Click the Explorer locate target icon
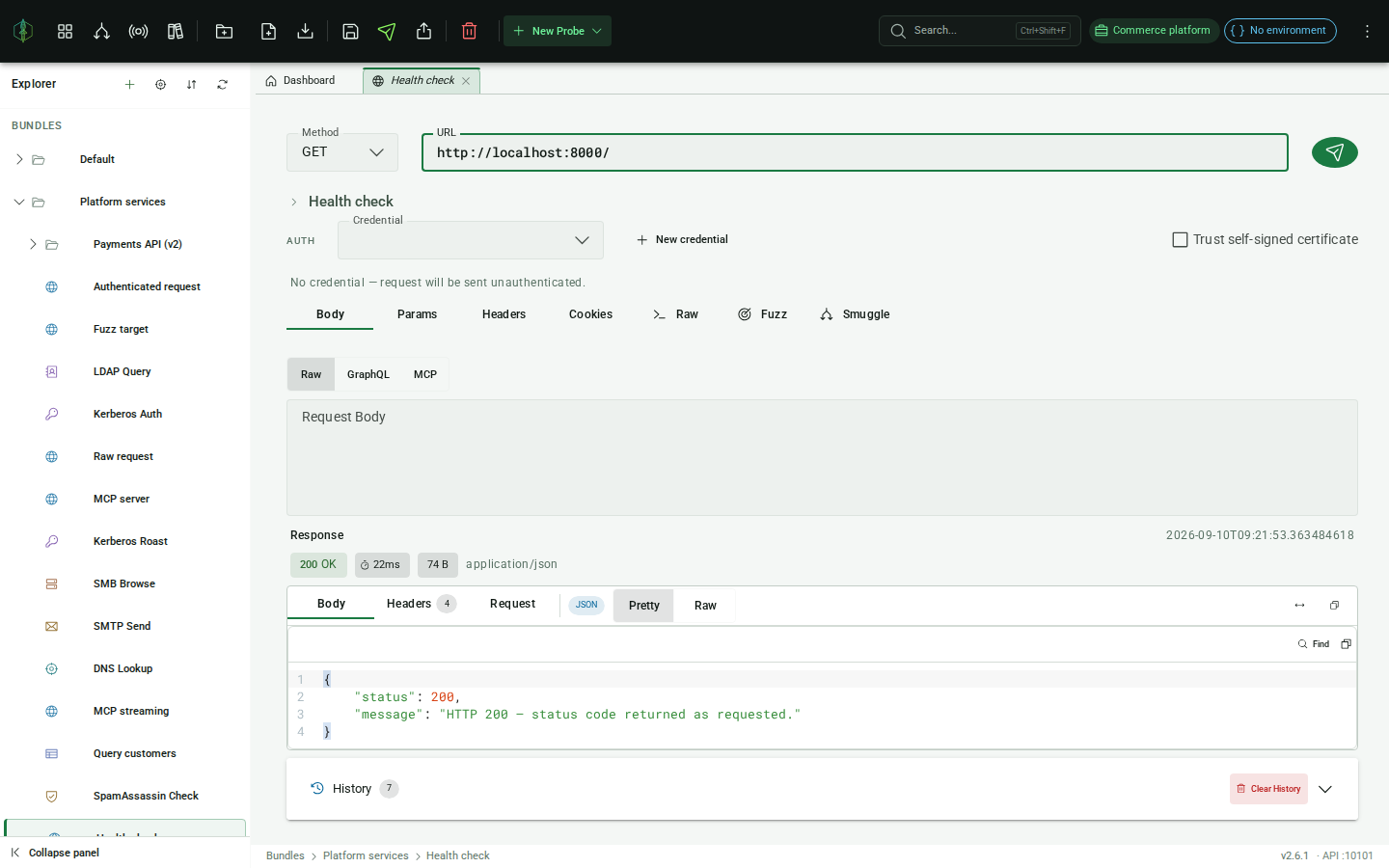The image size is (1389, 868). 160,84
